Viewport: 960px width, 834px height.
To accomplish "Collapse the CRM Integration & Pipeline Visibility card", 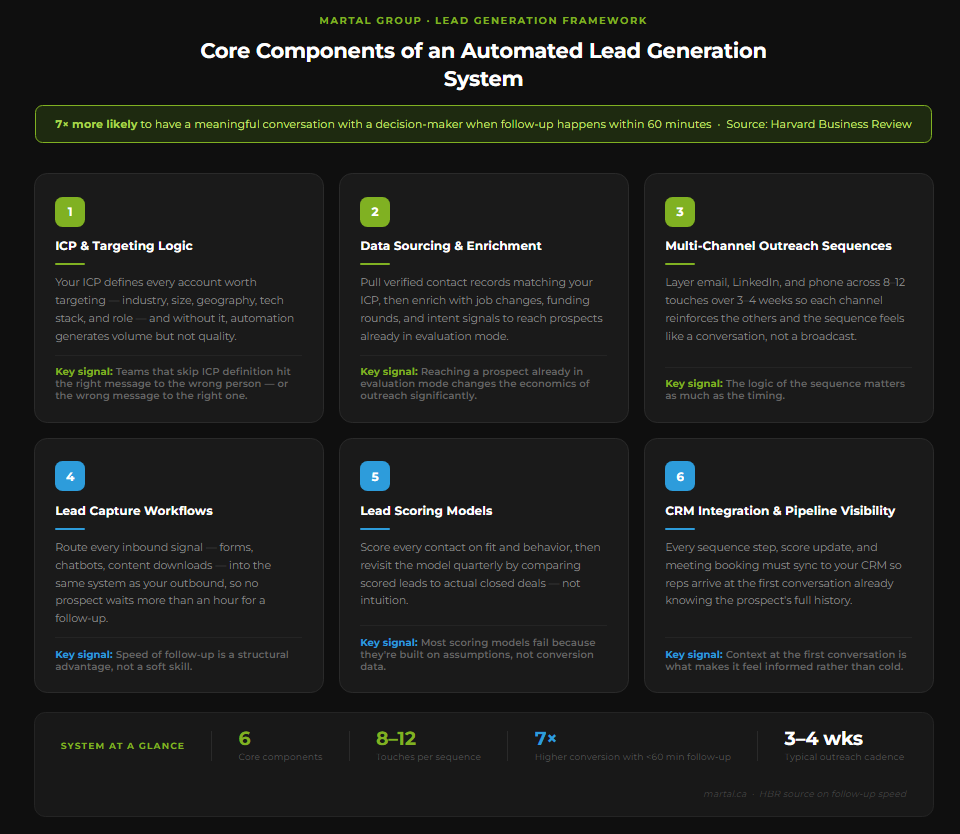I will 780,510.
